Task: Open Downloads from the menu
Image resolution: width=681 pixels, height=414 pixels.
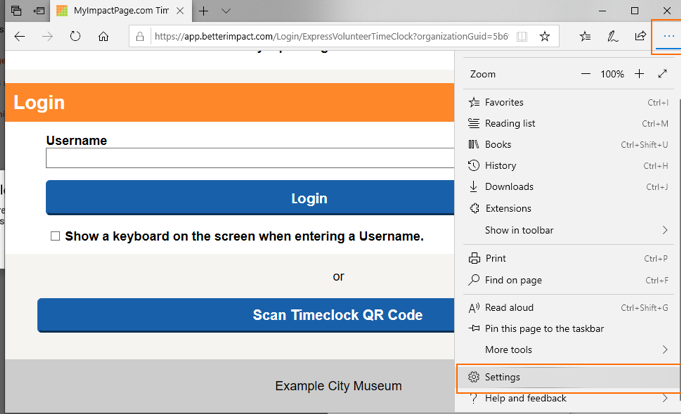Action: click(x=508, y=187)
